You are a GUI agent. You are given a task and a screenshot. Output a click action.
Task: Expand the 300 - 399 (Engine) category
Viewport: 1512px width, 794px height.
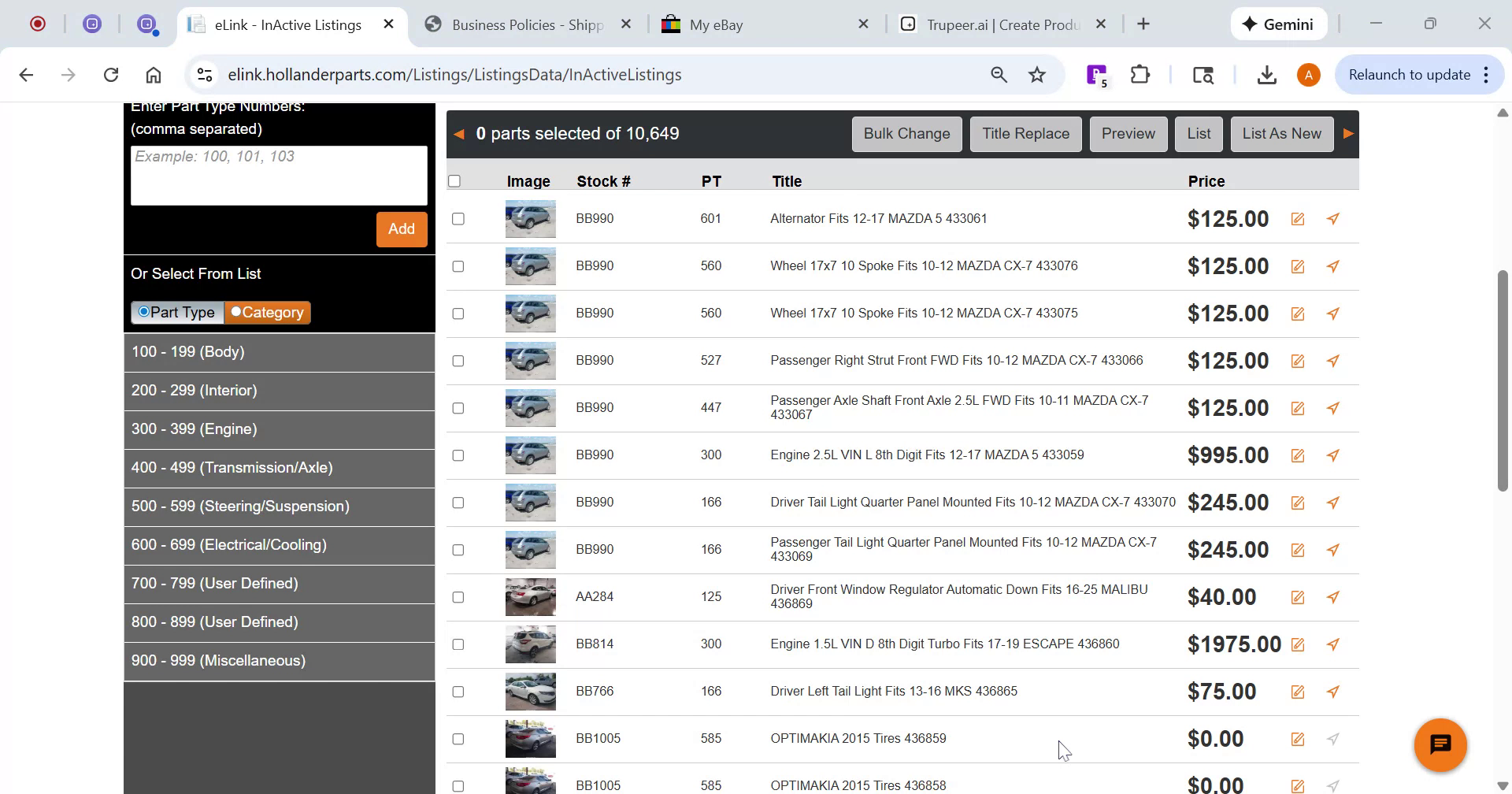(x=279, y=429)
